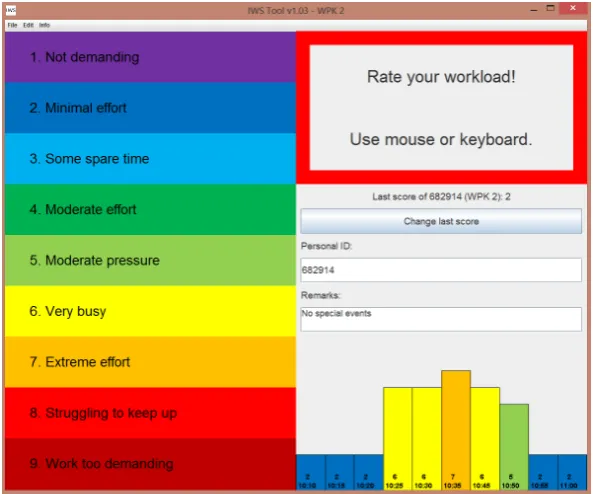Rate workload as 6. Very busy

coord(150,311)
